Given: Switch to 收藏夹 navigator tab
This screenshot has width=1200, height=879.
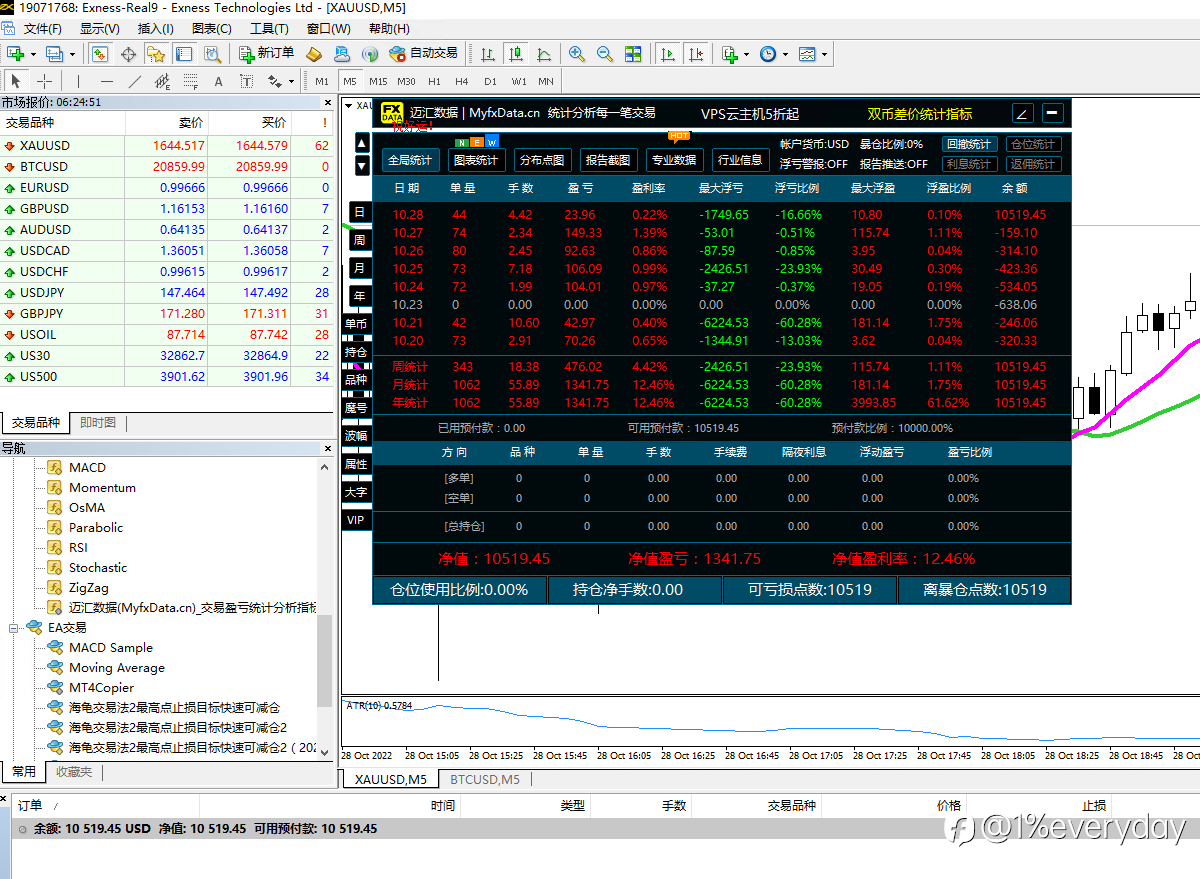Looking at the screenshot, I should click(74, 772).
